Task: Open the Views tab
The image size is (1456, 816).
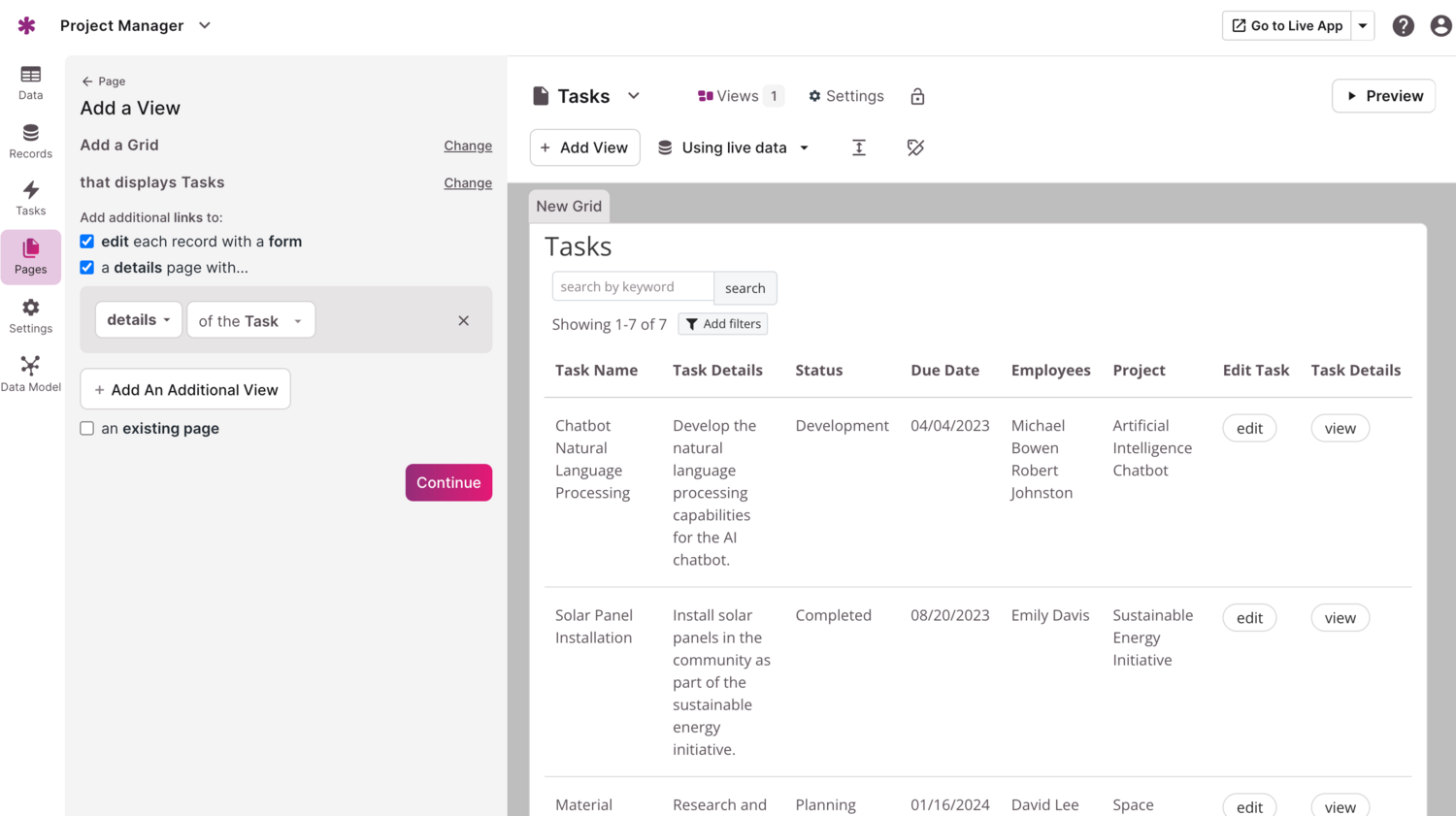Action: point(738,96)
